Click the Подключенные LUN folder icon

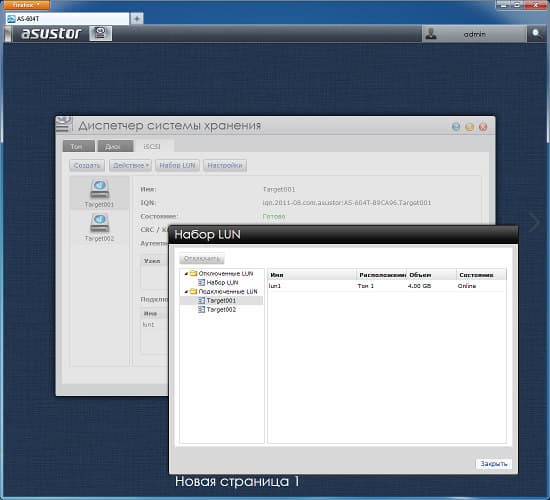[193, 291]
